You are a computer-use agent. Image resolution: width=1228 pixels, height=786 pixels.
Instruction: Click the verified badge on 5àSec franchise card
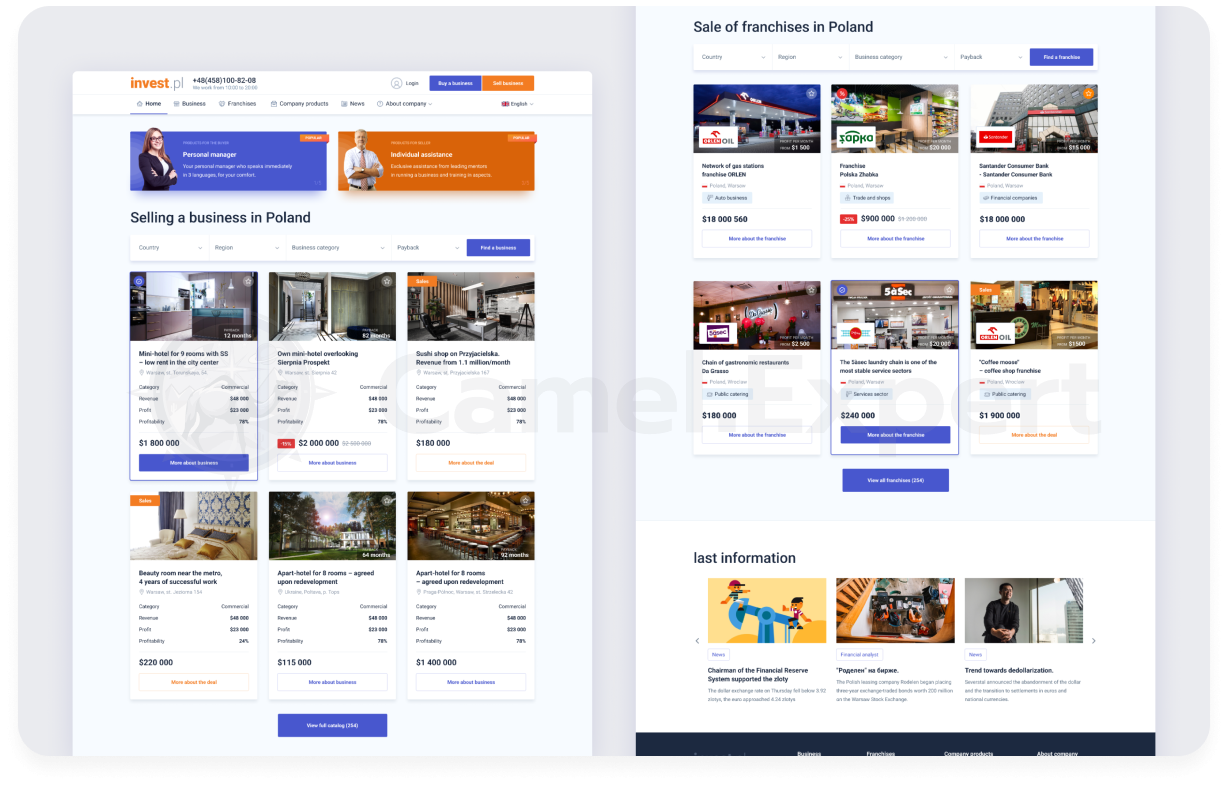842,290
